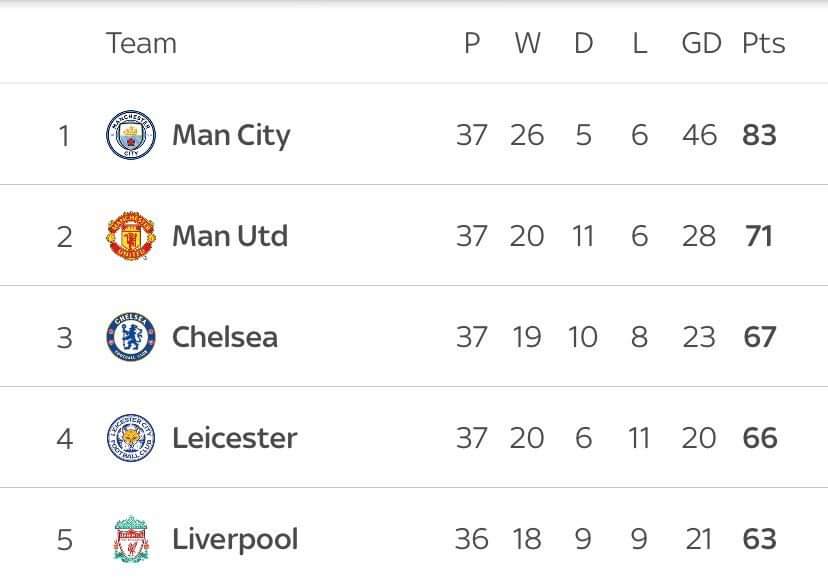Open the Man Utd team link

(x=230, y=236)
